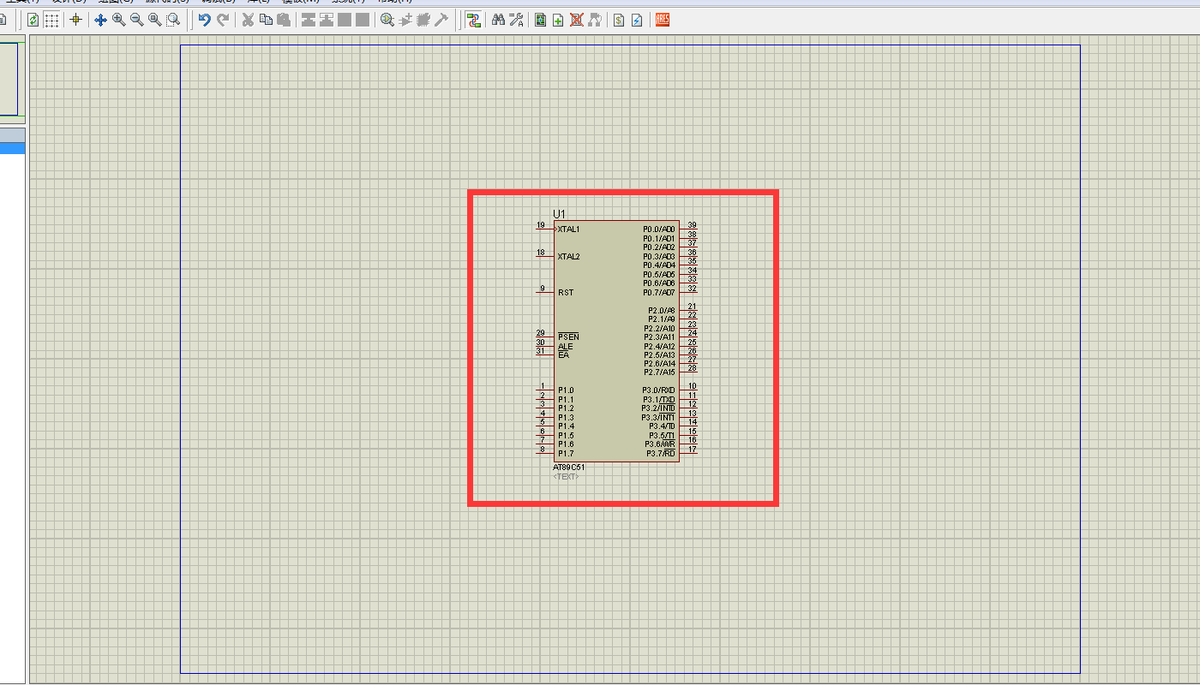1200x685 pixels.
Task: Click the <TEXT> placeholder under the chip
Action: [566, 476]
